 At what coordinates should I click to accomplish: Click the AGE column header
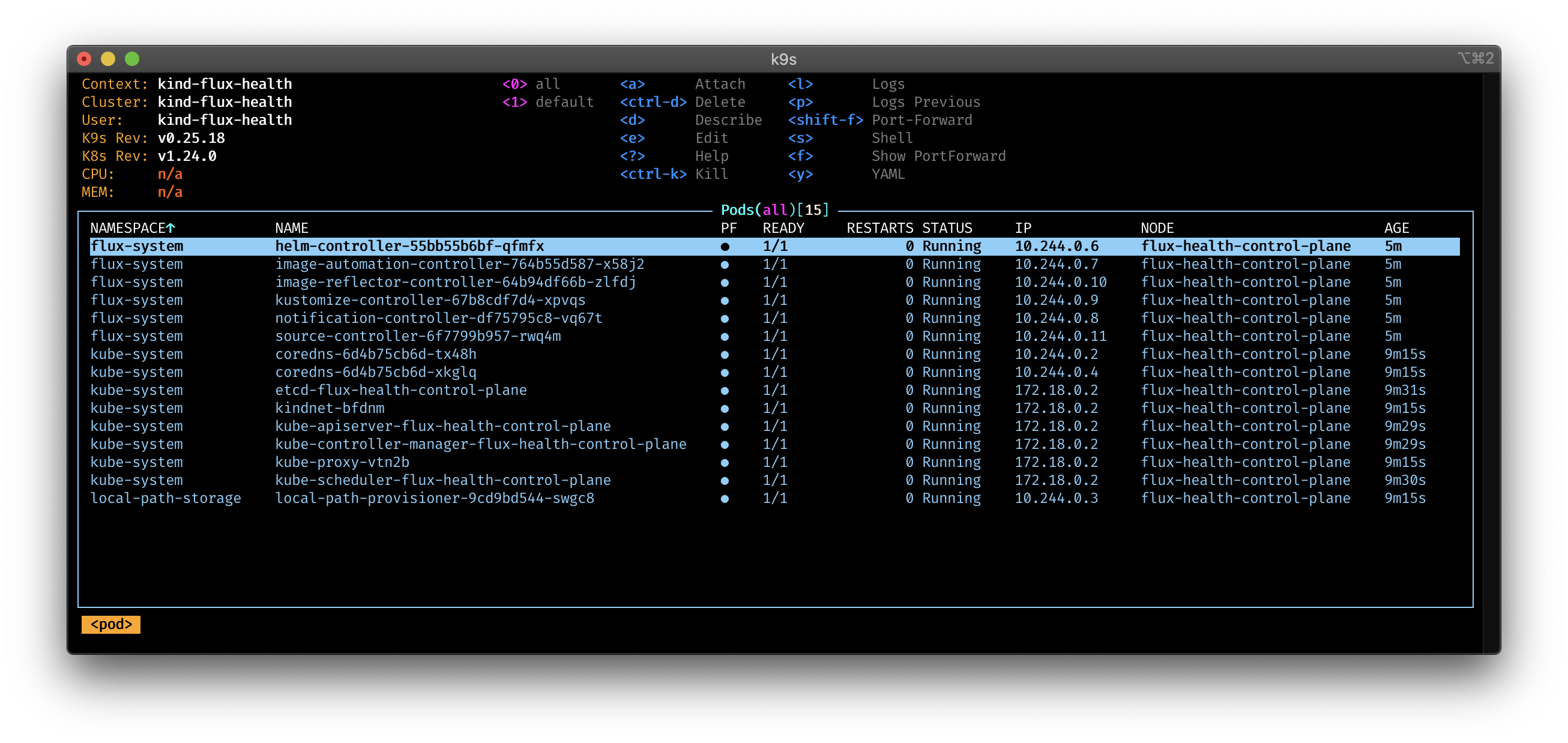point(1396,228)
